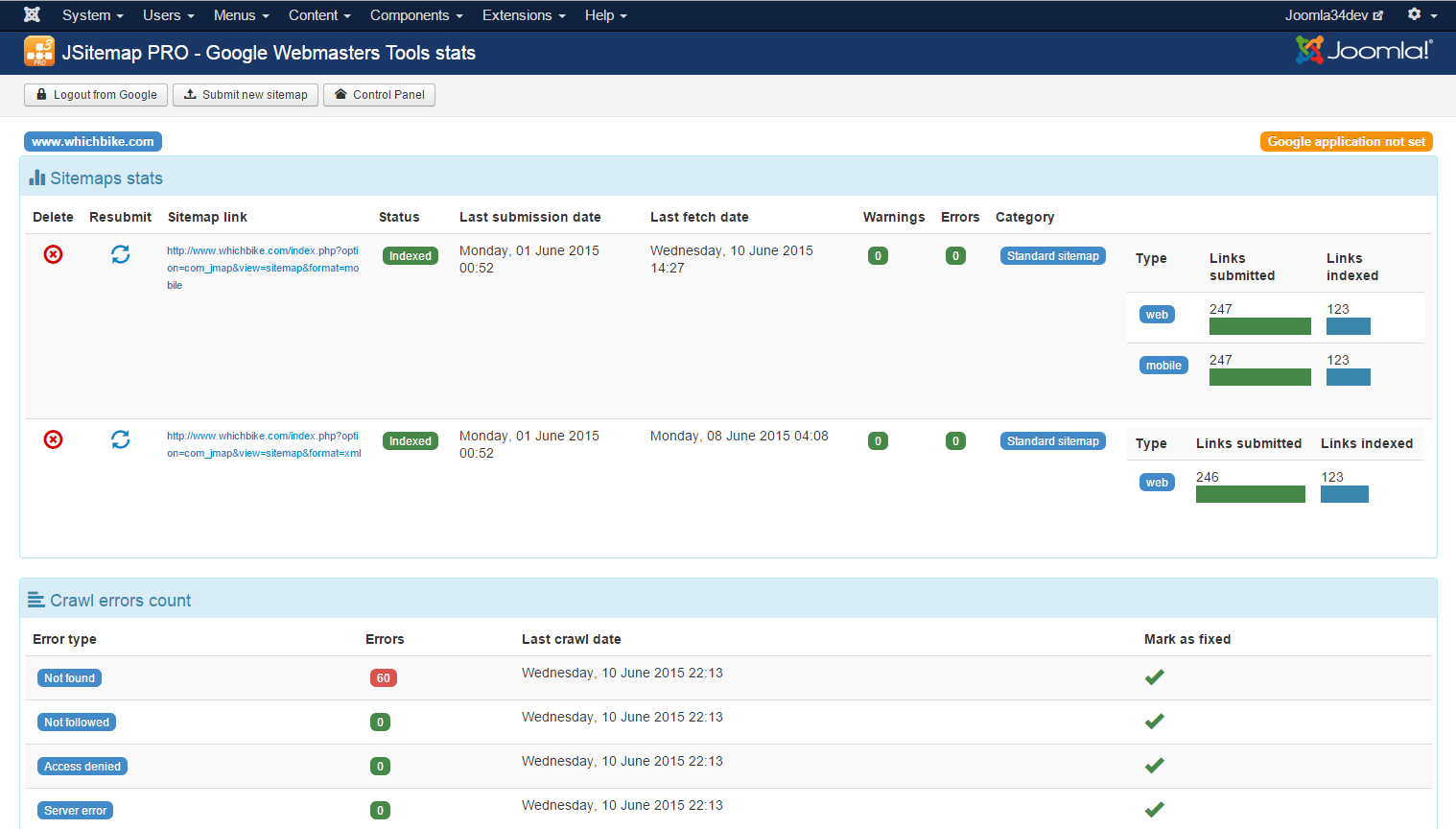
Task: Click the Not followed error type label
Action: click(77, 722)
